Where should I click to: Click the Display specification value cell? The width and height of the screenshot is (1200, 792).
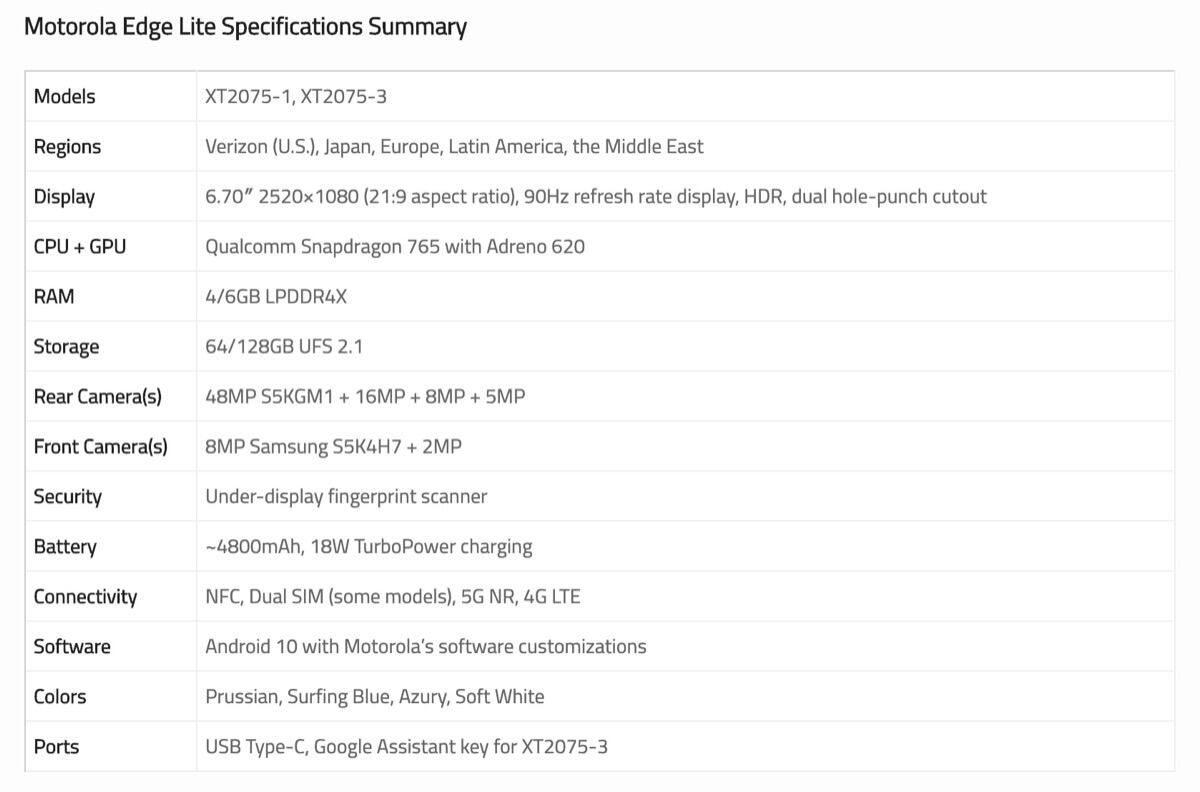click(x=595, y=196)
